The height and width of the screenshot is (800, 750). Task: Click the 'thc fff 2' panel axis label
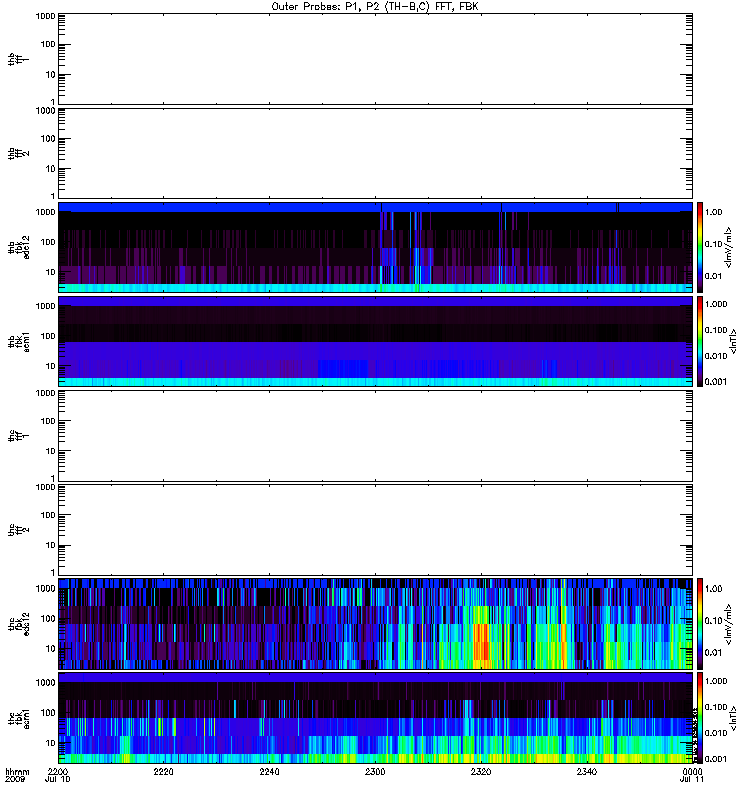18,530
